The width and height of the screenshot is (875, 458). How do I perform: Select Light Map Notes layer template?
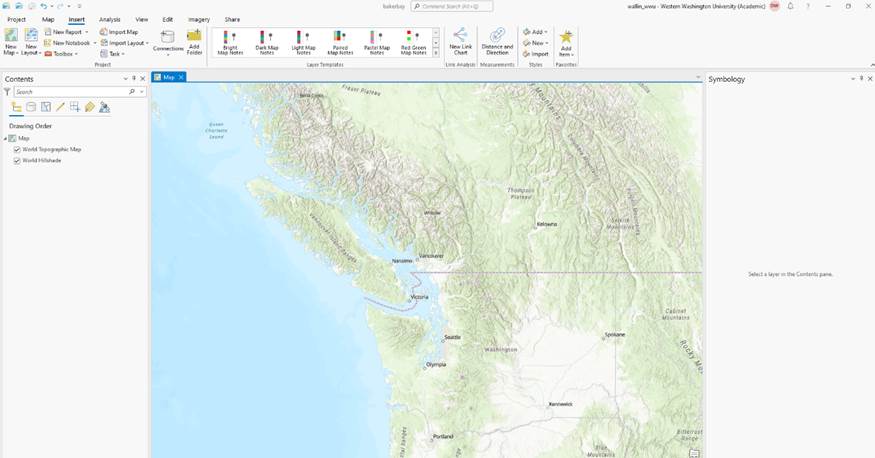303,42
